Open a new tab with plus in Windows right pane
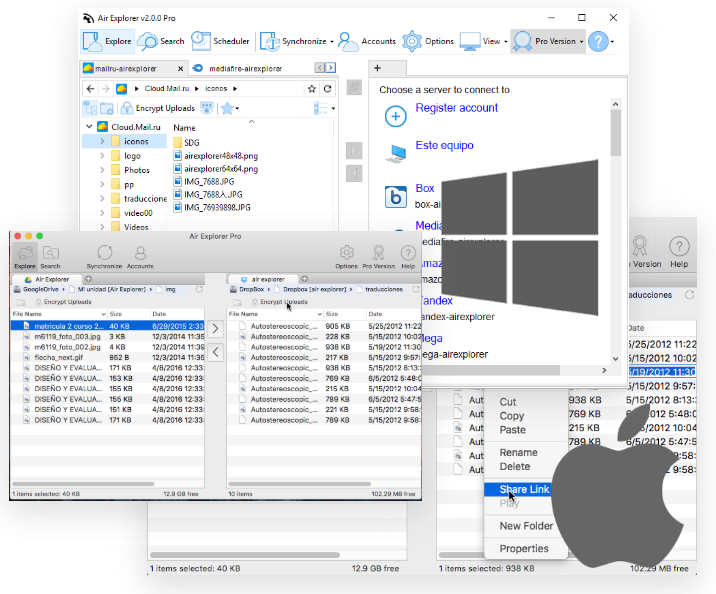The image size is (716, 594). click(x=377, y=68)
